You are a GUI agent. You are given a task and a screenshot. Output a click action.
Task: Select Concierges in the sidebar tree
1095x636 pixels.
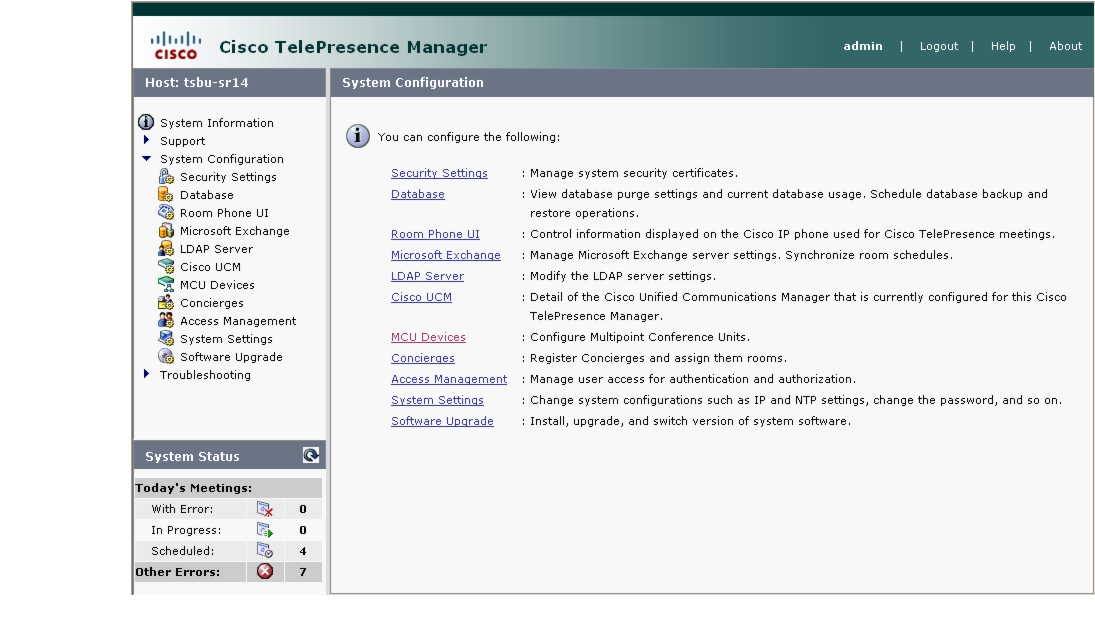click(x=212, y=303)
